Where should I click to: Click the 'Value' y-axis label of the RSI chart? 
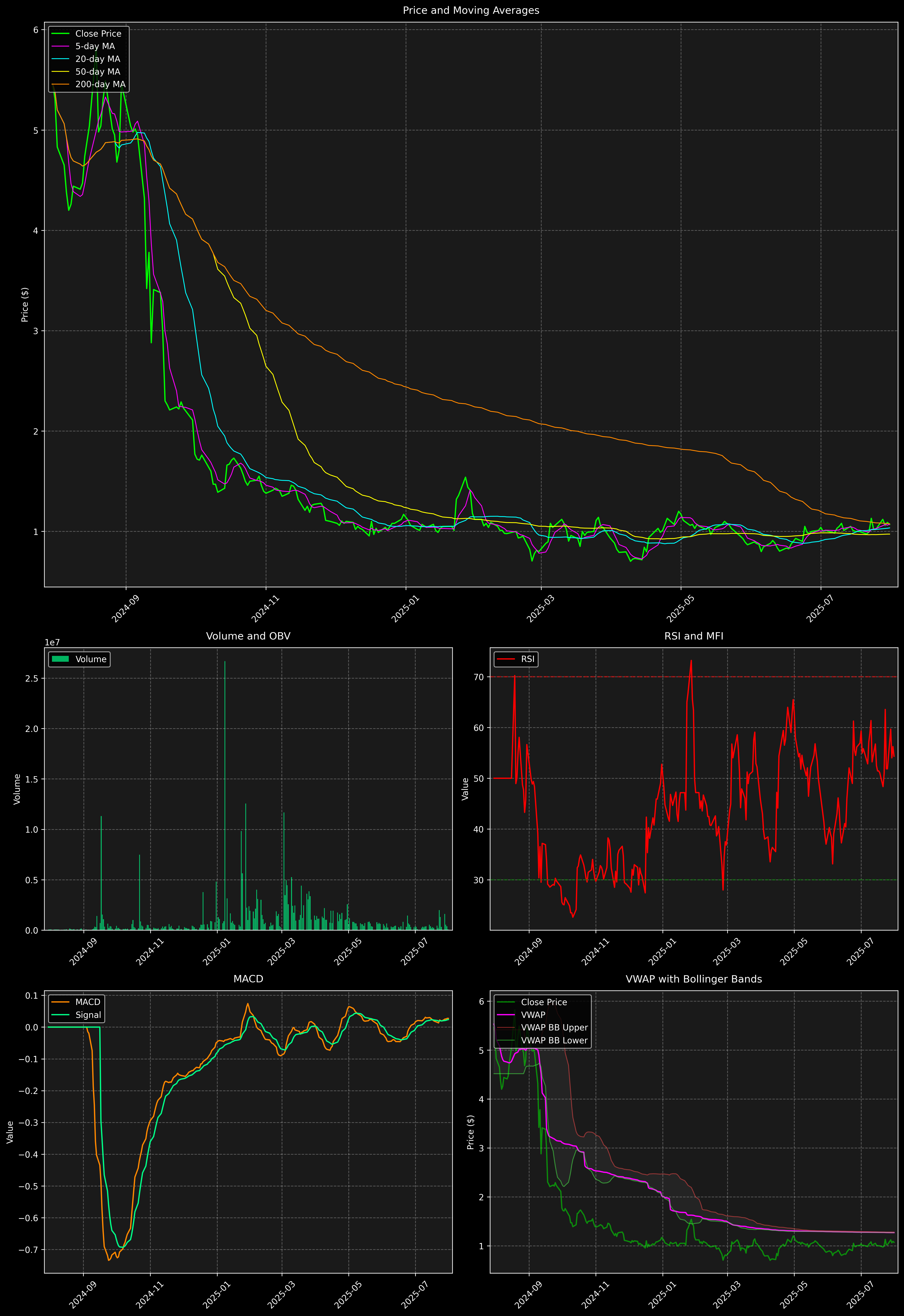click(x=466, y=789)
